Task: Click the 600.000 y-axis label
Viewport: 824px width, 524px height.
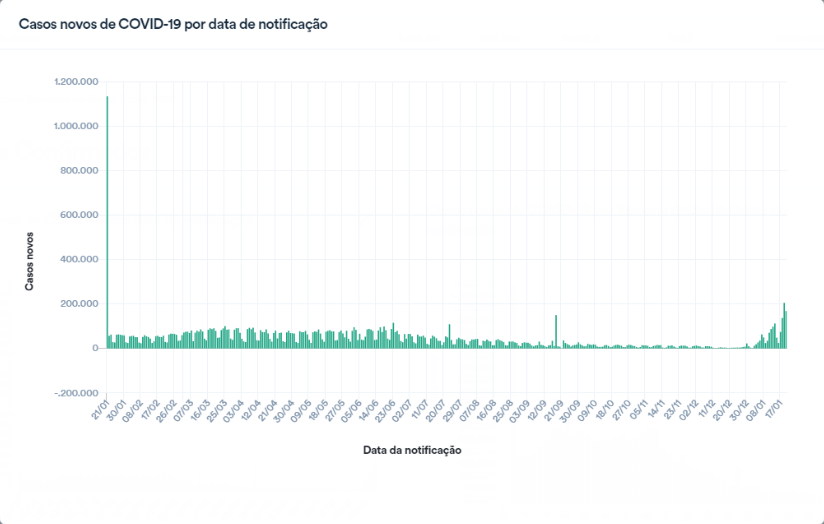Action: click(80, 215)
